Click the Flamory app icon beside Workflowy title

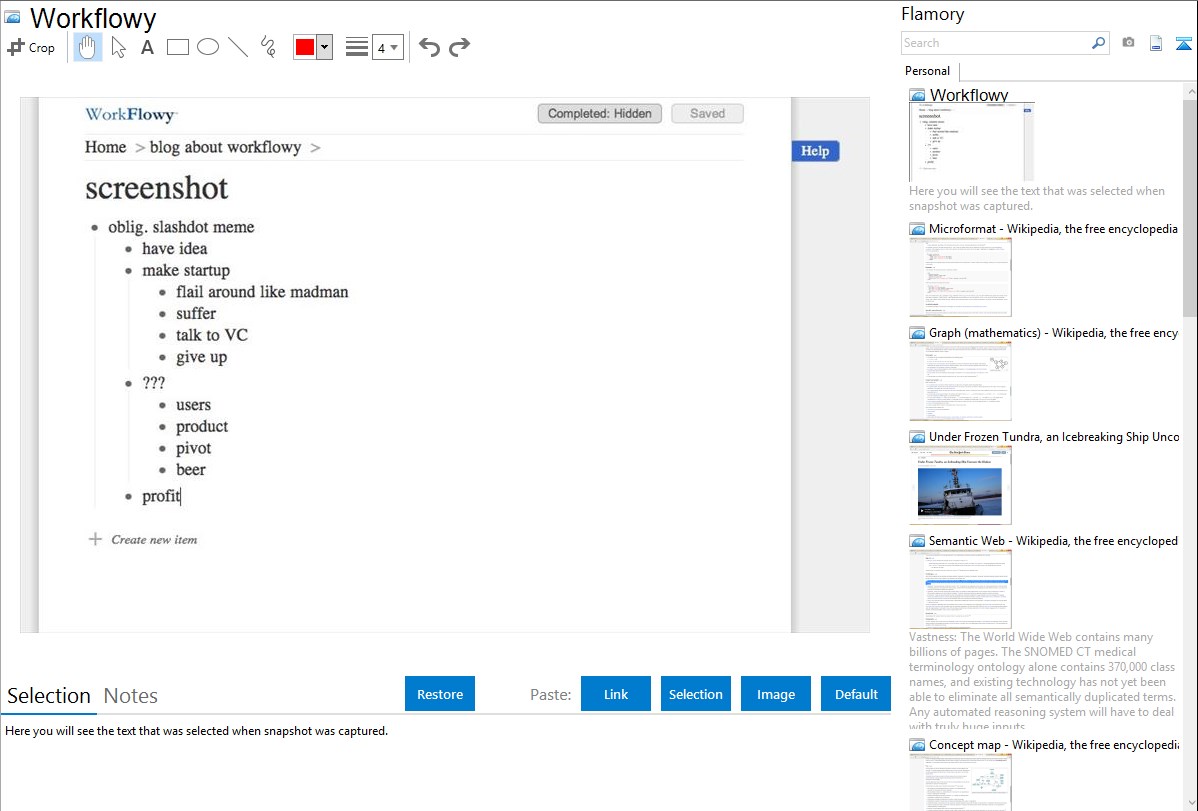tap(12, 17)
